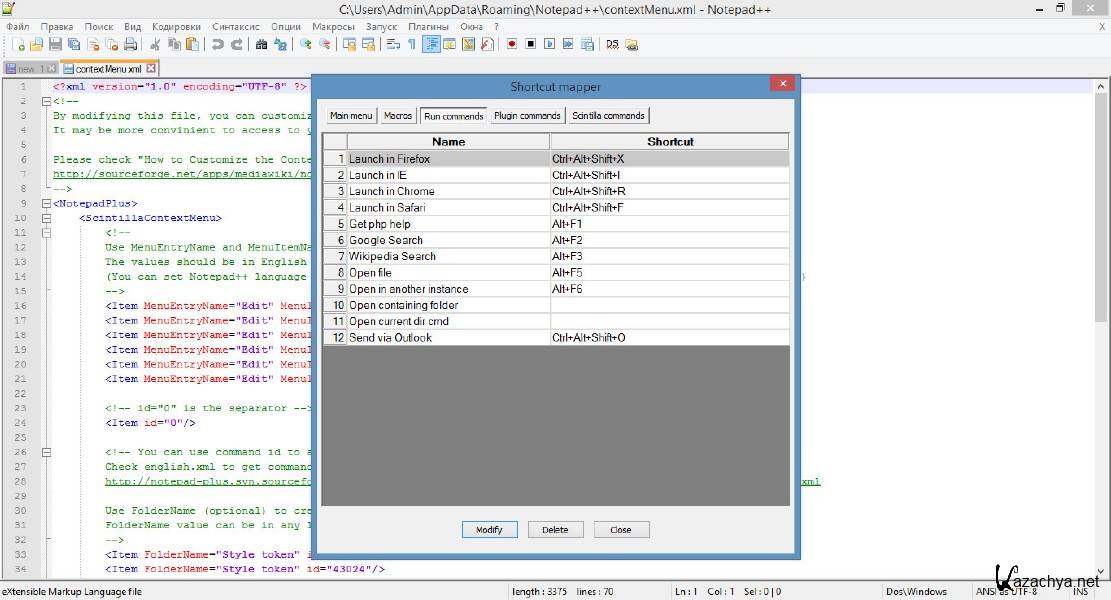Switch to the Plugin commands tab
This screenshot has height=600, width=1111.
527,116
